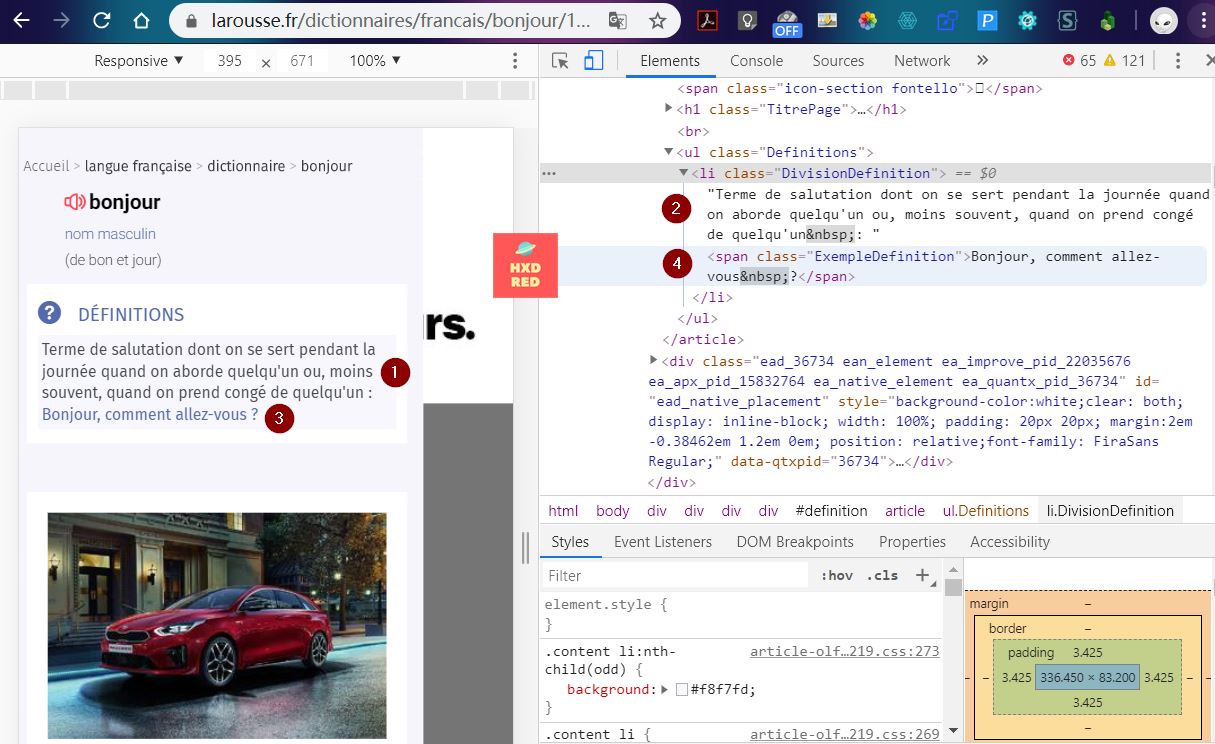1215x744 pixels.
Task: Click the langue française breadcrumb link
Action: point(138,166)
